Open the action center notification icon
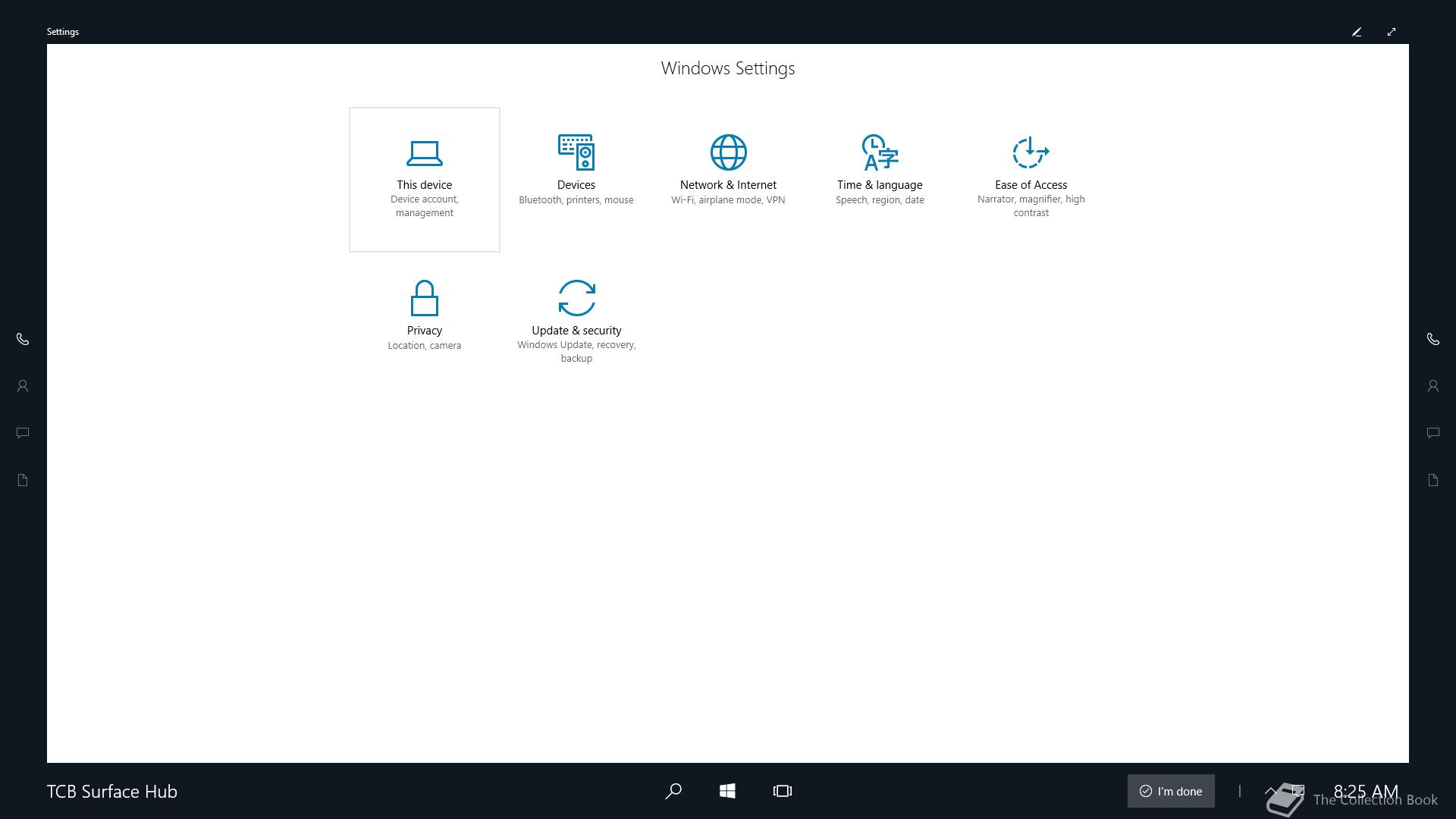Screen dimensions: 1456x819 [x=1298, y=791]
